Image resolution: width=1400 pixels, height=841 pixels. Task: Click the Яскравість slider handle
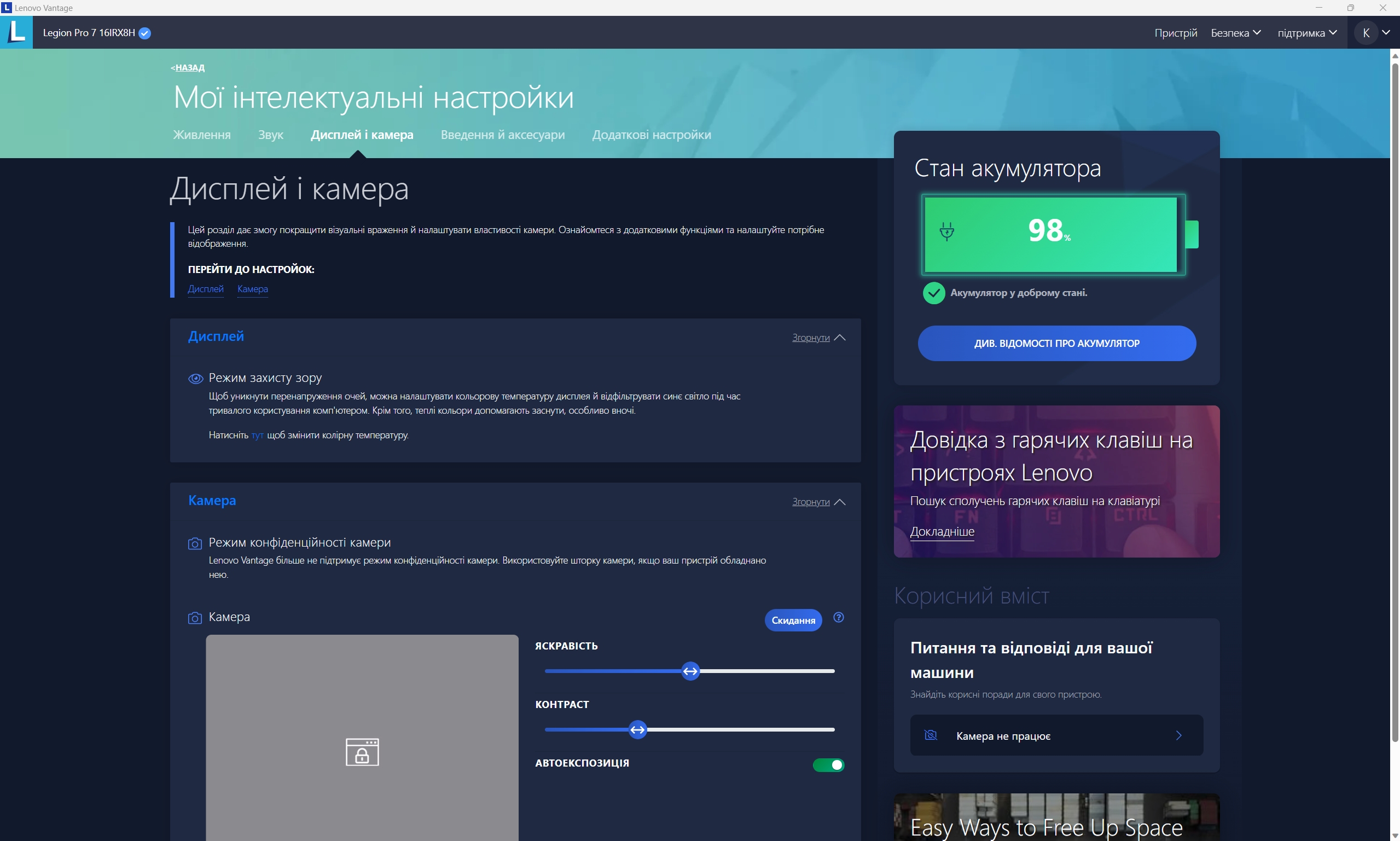coord(690,671)
